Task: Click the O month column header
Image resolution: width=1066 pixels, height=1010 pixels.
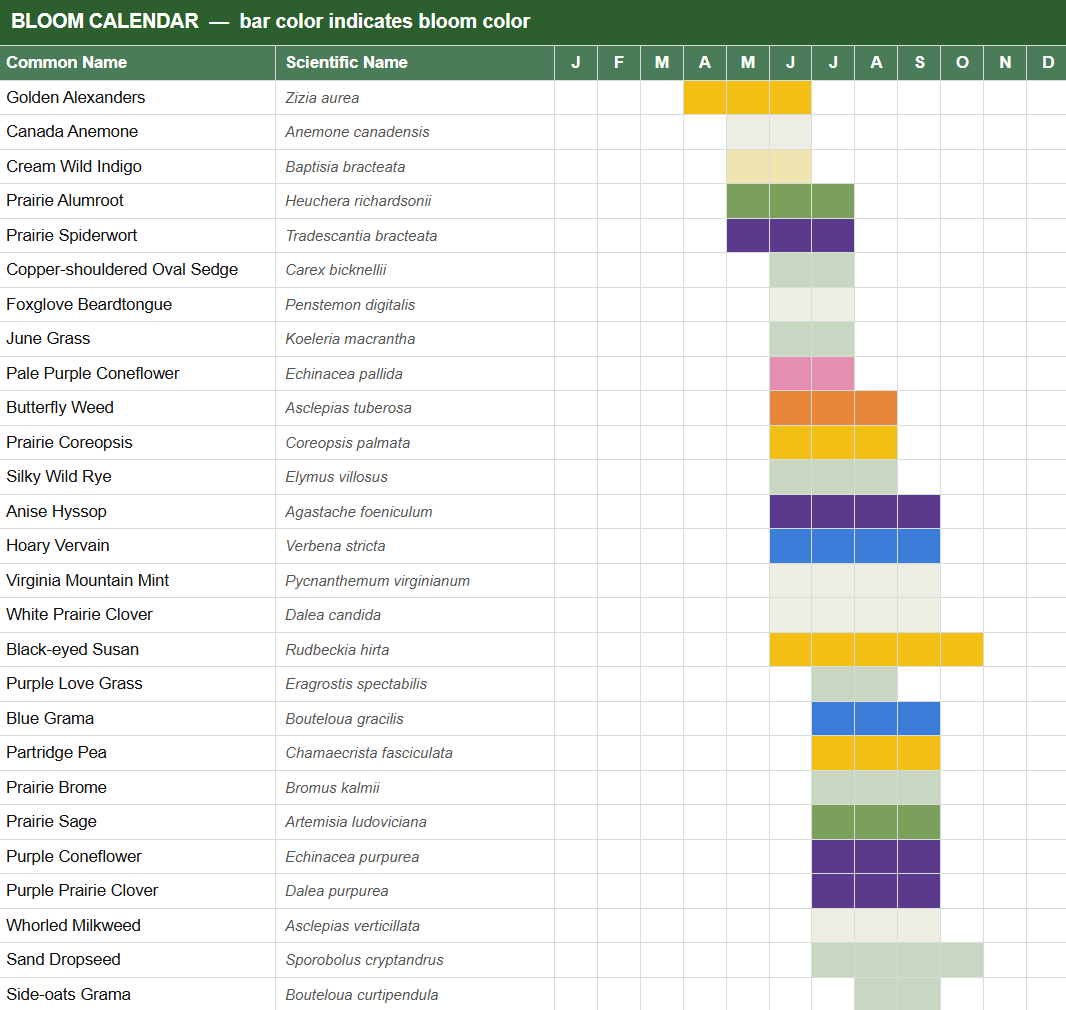Action: pos(962,63)
